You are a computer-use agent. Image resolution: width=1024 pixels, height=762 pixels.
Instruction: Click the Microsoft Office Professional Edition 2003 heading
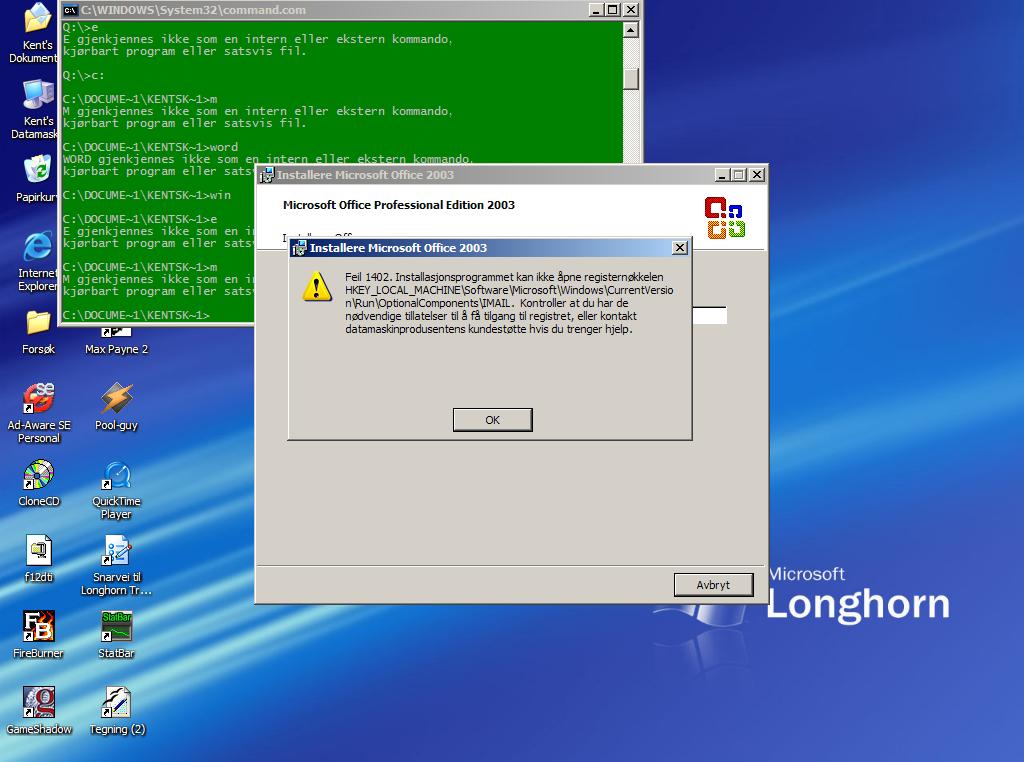tap(398, 205)
